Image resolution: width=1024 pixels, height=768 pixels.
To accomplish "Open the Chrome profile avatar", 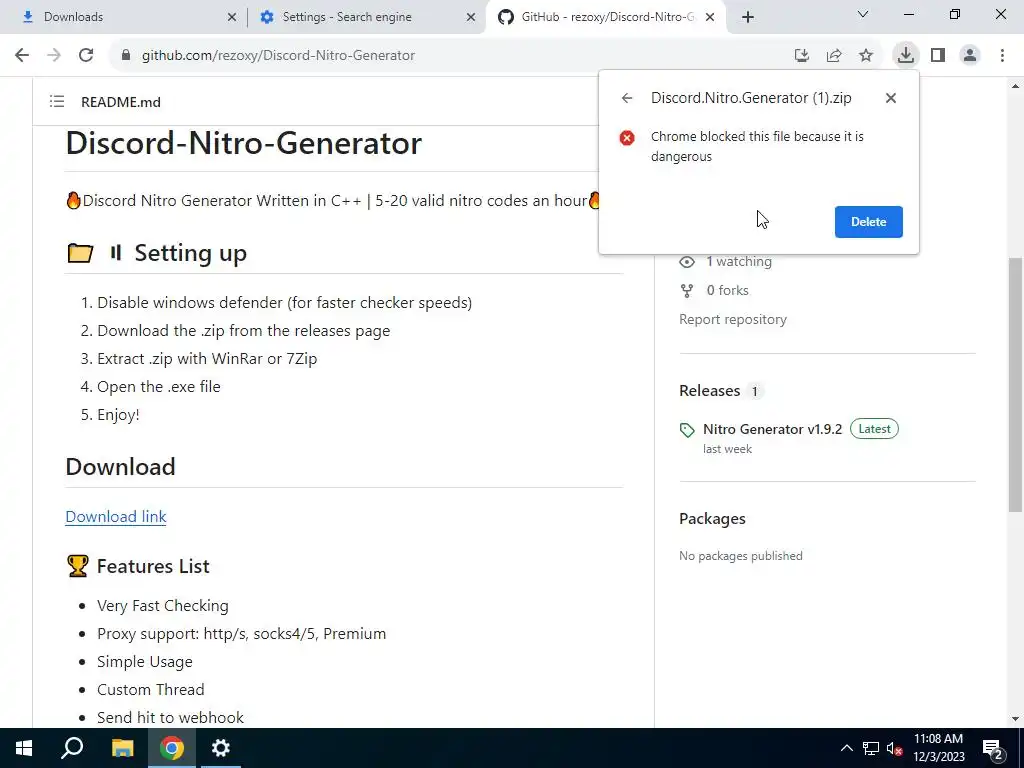I will pyautogui.click(x=970, y=56).
